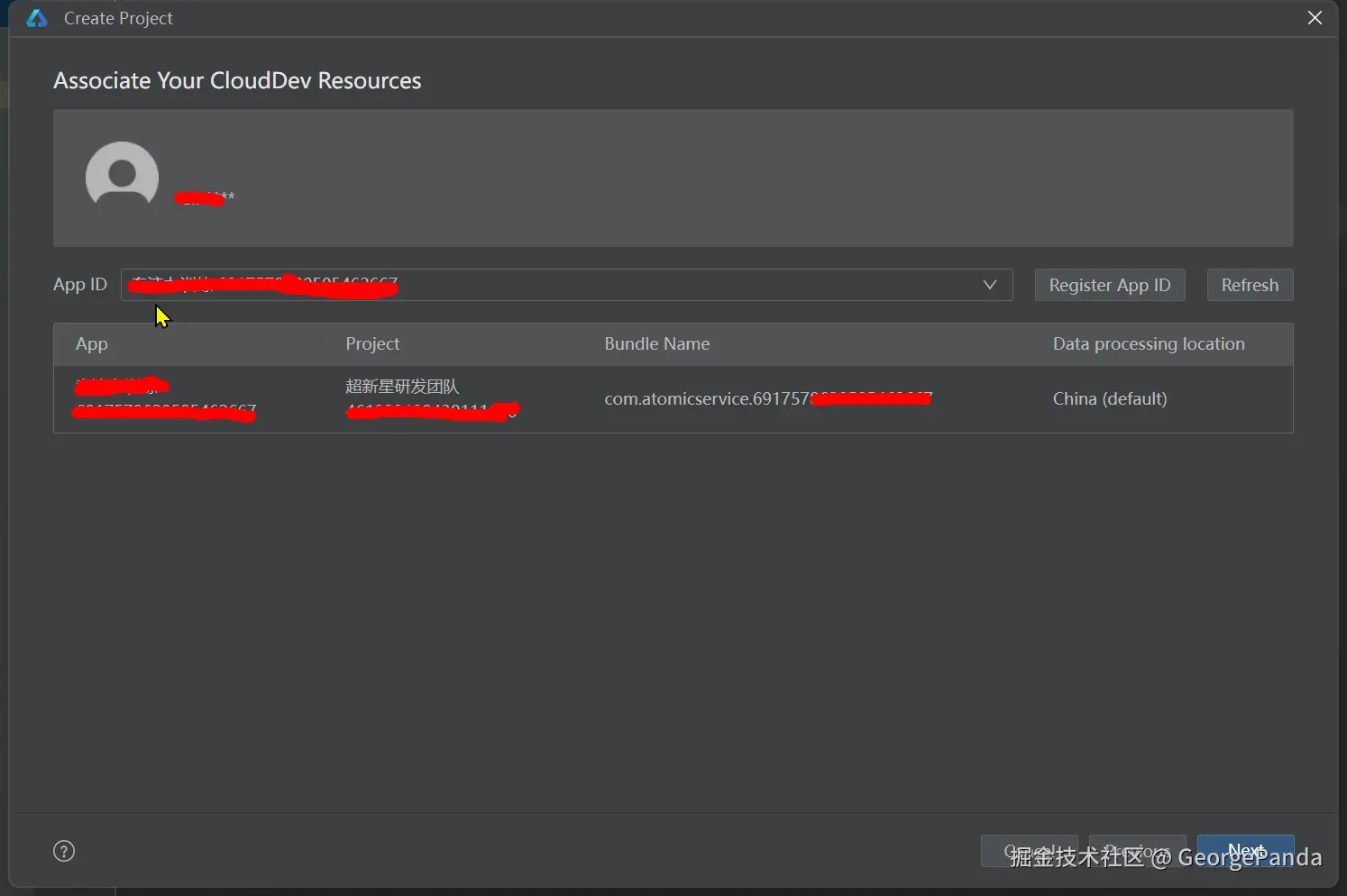1347x896 pixels.
Task: Close the Create Project dialog
Action: click(x=1315, y=18)
